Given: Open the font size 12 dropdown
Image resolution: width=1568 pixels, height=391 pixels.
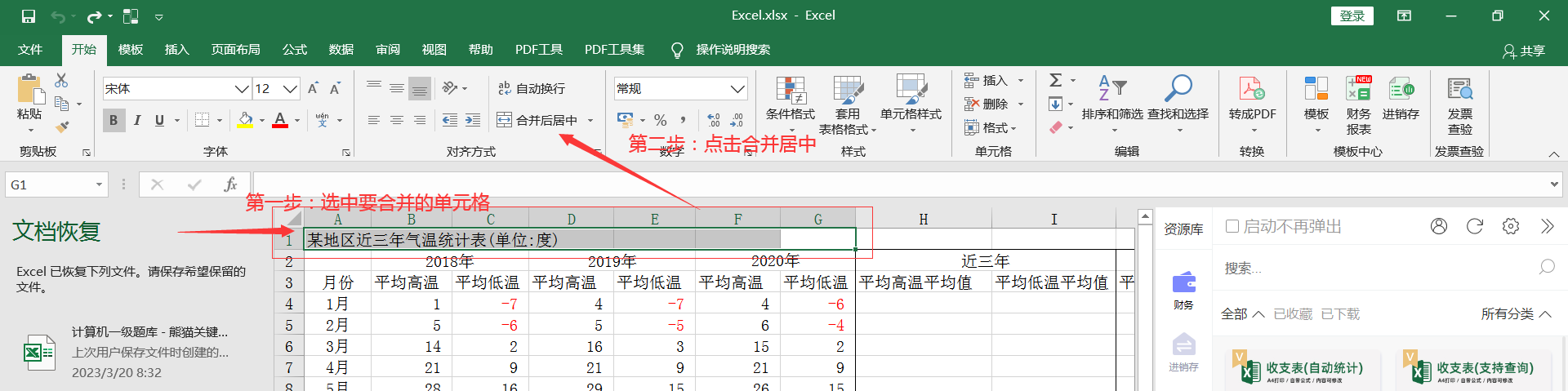Looking at the screenshot, I should (291, 89).
